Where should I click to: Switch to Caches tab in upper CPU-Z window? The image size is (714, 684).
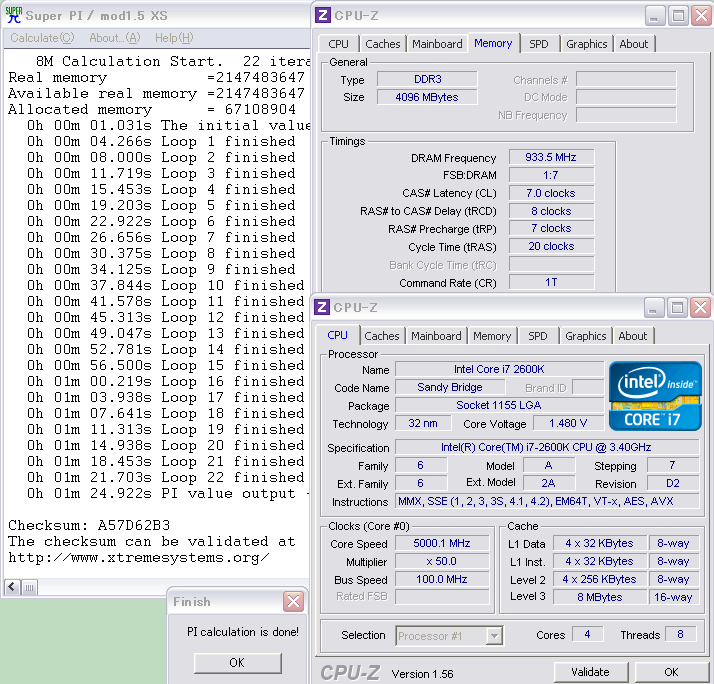click(382, 44)
